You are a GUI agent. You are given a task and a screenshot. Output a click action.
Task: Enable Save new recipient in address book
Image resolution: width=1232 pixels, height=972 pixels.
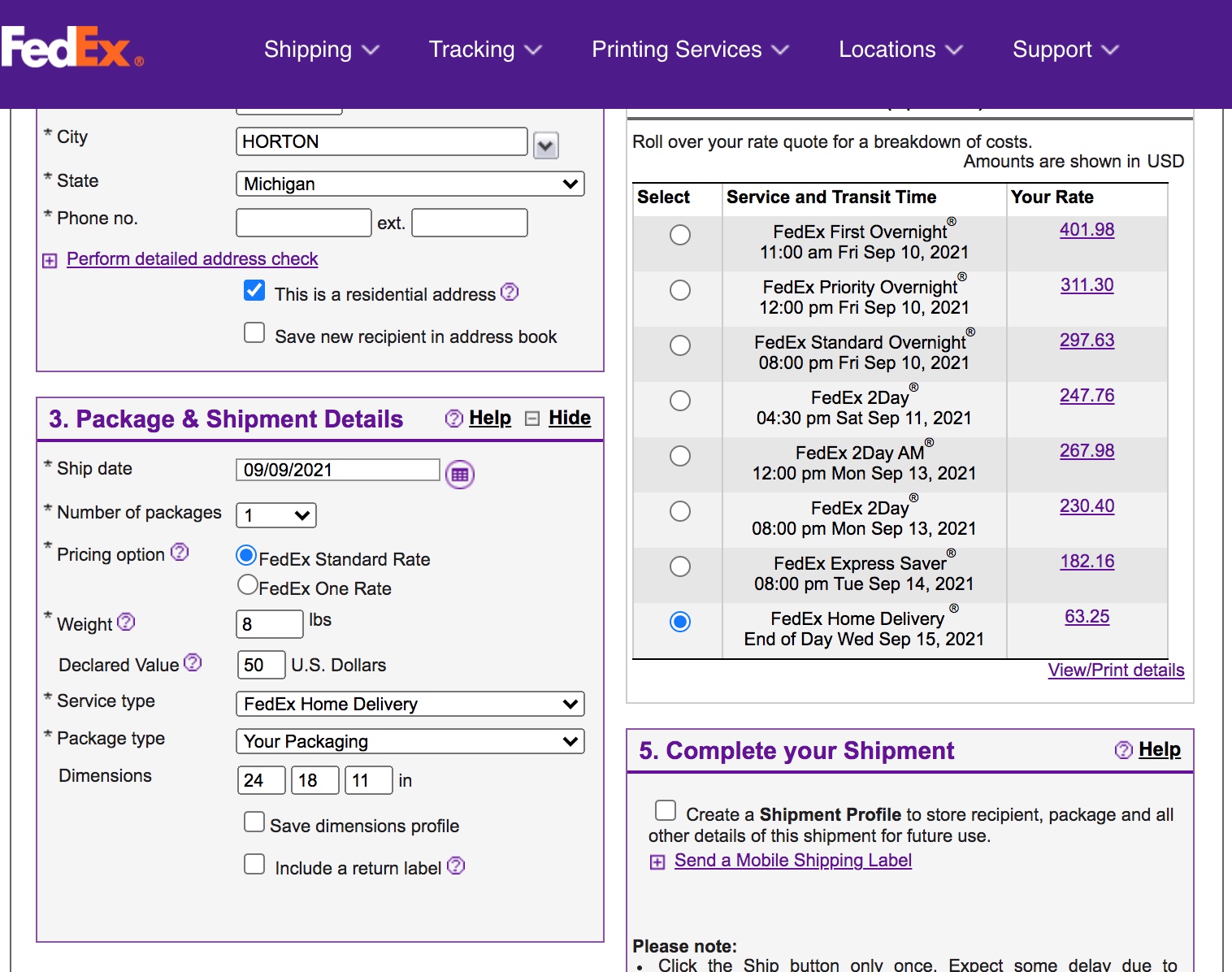pyautogui.click(x=254, y=333)
